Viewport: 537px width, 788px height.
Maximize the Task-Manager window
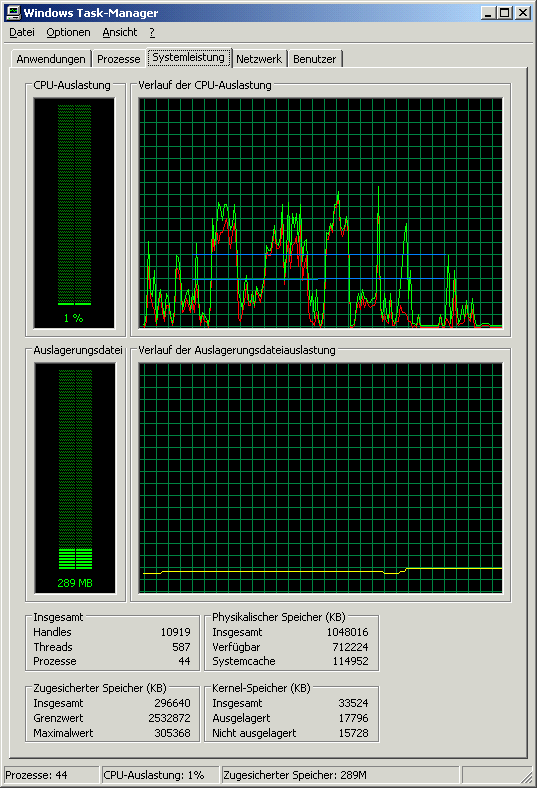click(504, 13)
